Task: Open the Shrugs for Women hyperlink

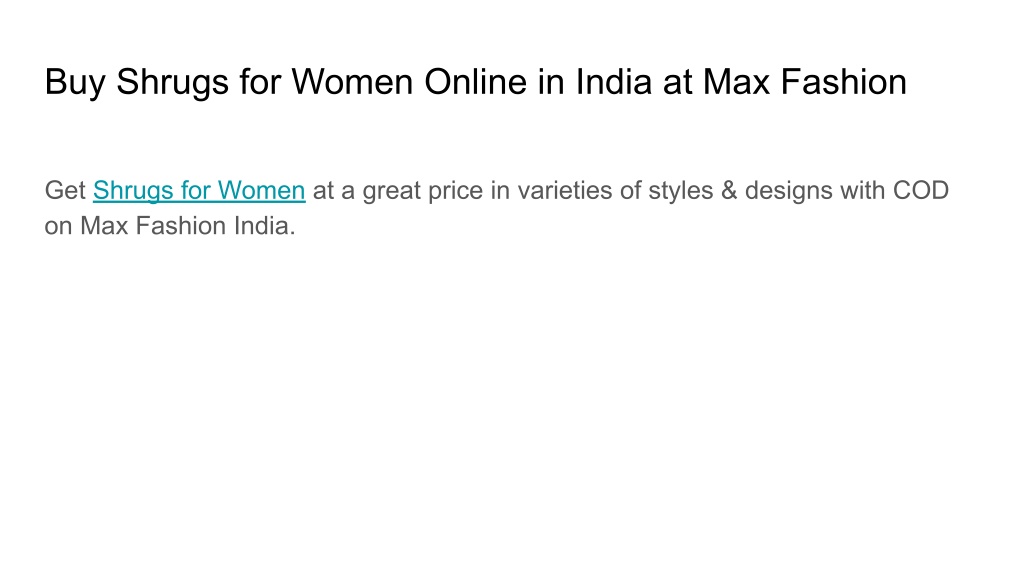Action: pyautogui.click(x=199, y=191)
